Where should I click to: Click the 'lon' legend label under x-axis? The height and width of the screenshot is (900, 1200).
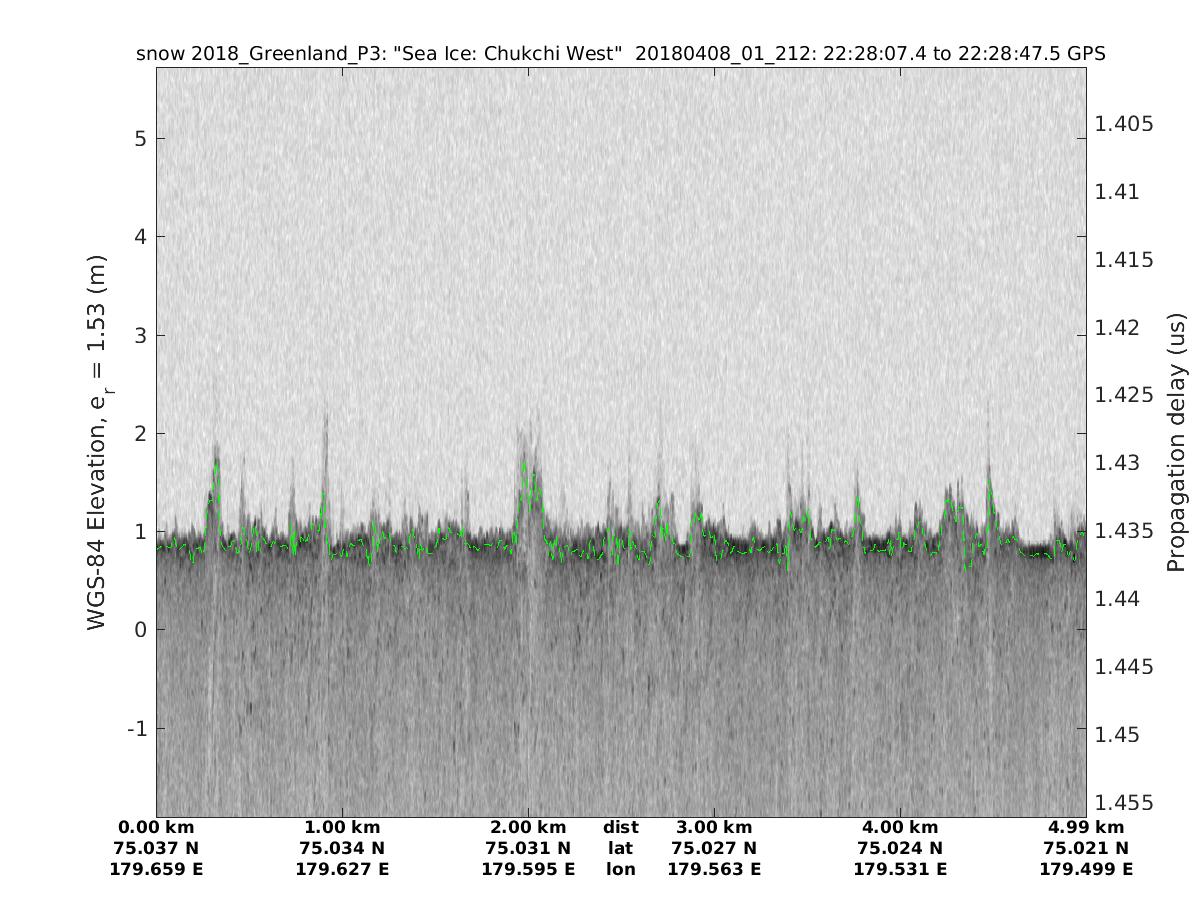pyautogui.click(x=620, y=869)
